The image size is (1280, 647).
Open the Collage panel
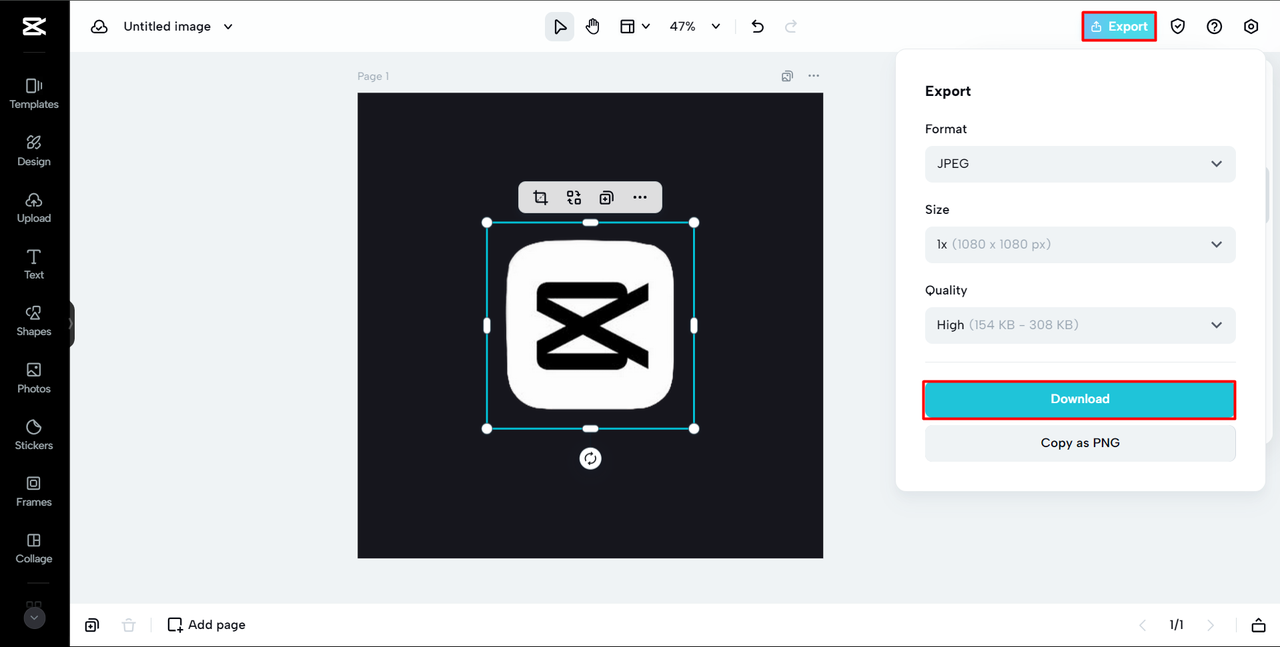[34, 548]
